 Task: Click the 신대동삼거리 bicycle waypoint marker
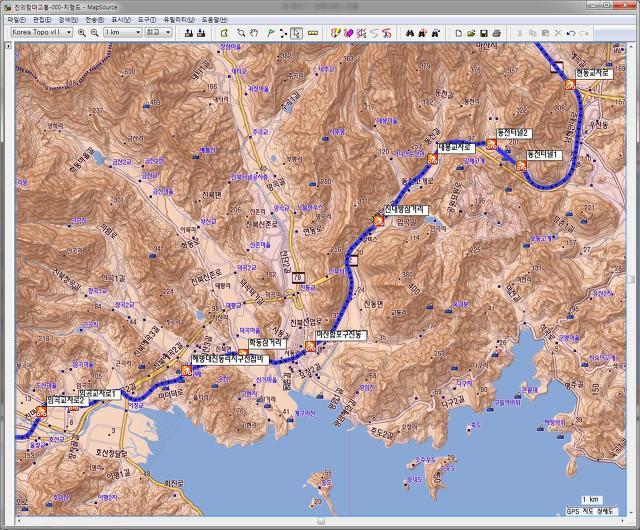(379, 220)
